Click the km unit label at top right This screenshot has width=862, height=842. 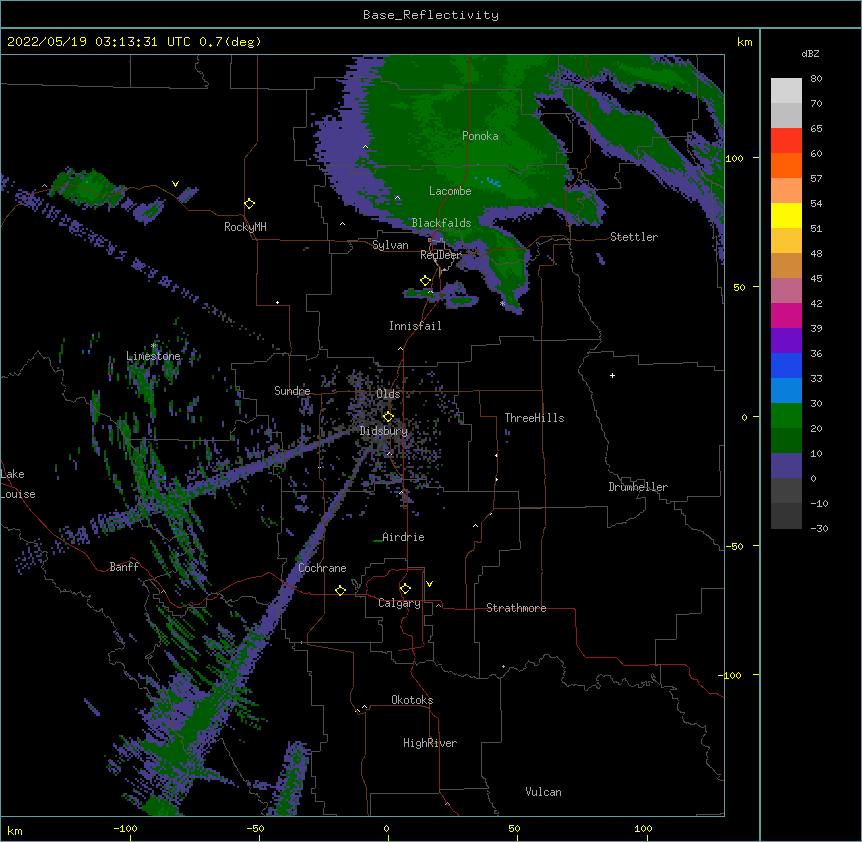[x=744, y=42]
